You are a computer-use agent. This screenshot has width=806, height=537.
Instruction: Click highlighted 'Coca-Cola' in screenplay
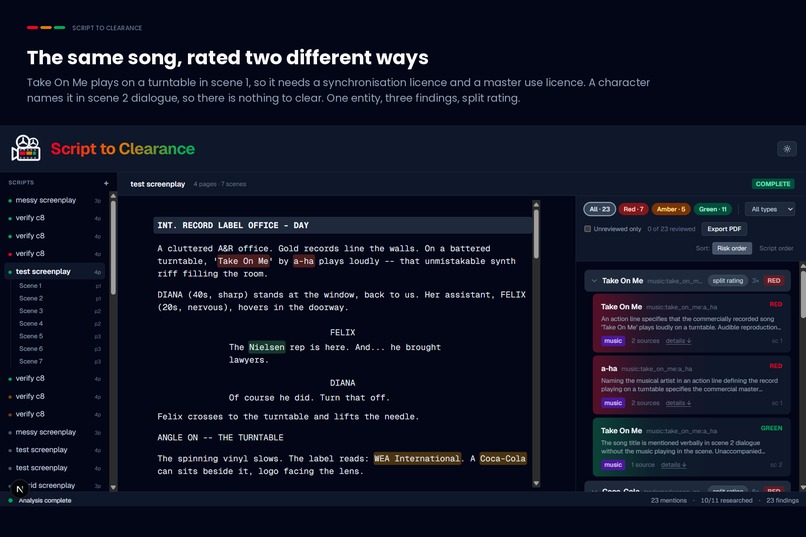pos(503,458)
